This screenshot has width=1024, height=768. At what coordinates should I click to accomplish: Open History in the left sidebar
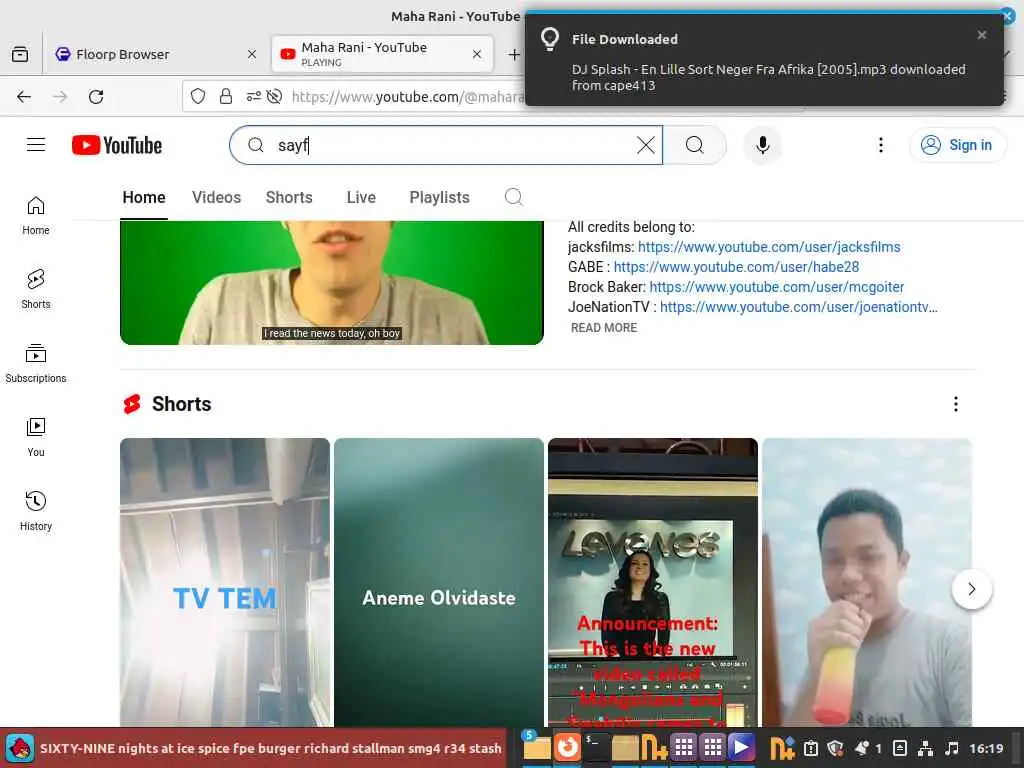point(36,511)
